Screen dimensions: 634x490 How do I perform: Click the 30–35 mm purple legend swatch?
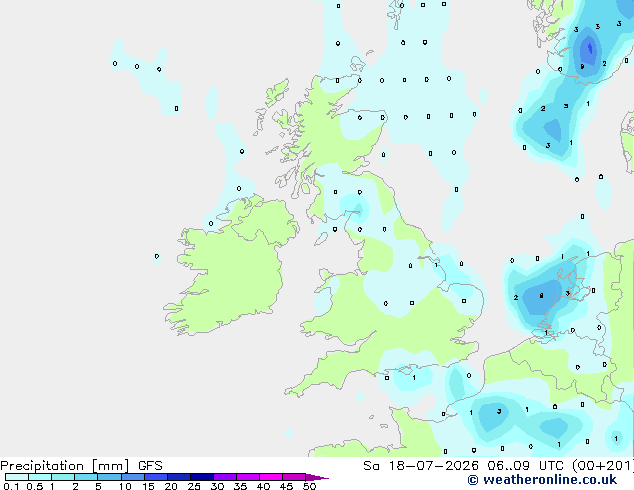pos(225,477)
